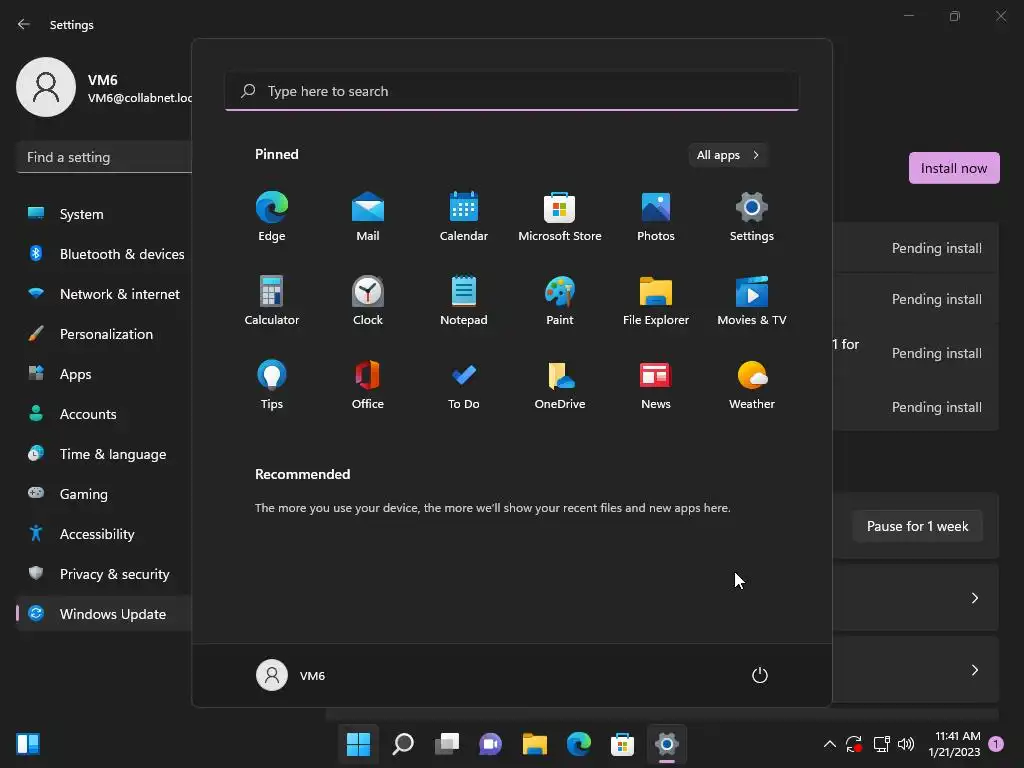Open Edge browser from taskbar
This screenshot has width=1024, height=768.
(579, 744)
